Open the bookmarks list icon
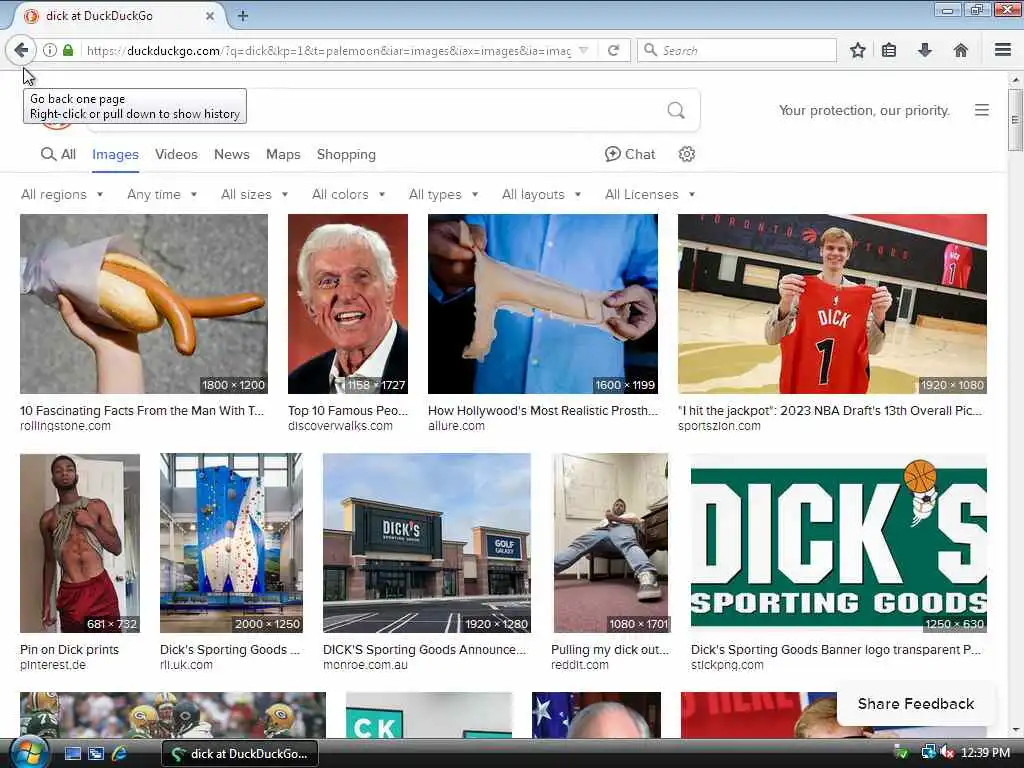Viewport: 1024px width, 768px height. point(889,50)
